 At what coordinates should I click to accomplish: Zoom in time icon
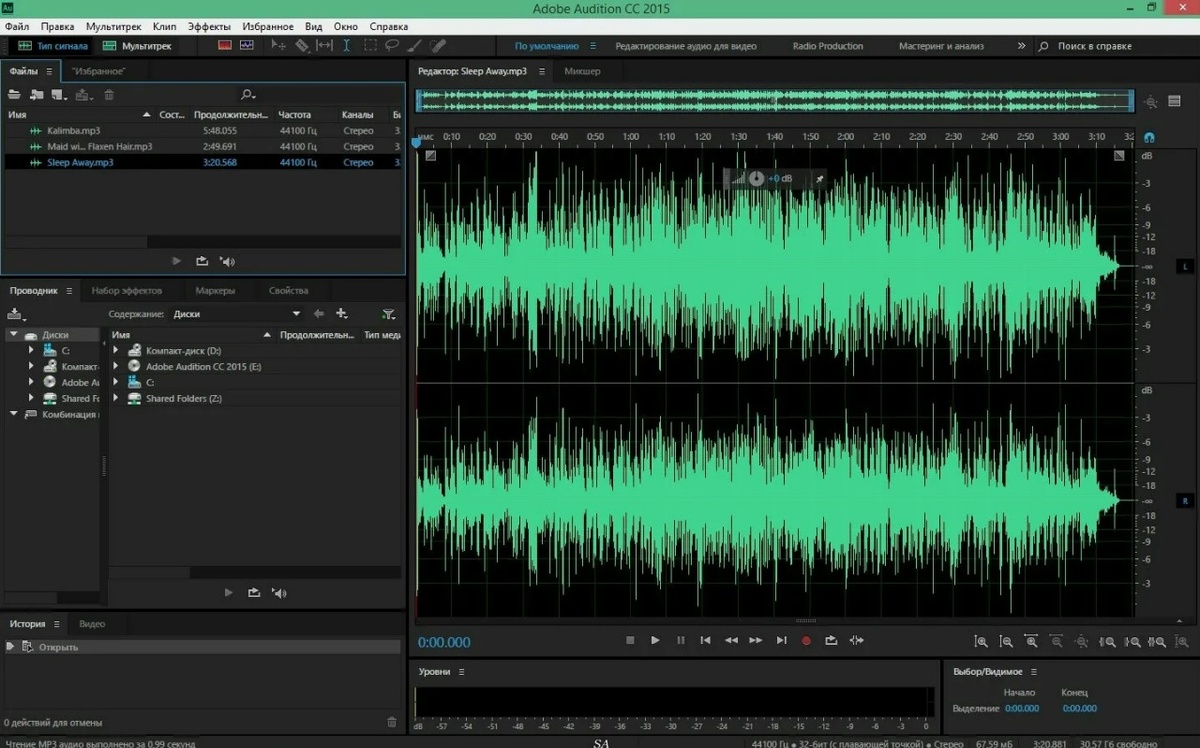(1031, 641)
